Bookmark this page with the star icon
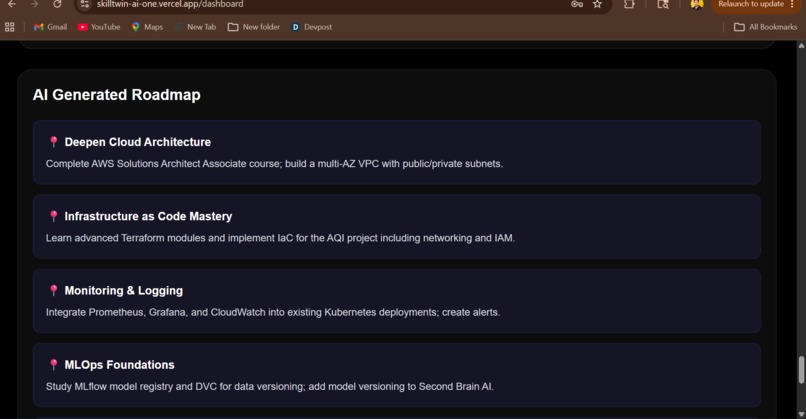This screenshot has width=806, height=419. [597, 4]
